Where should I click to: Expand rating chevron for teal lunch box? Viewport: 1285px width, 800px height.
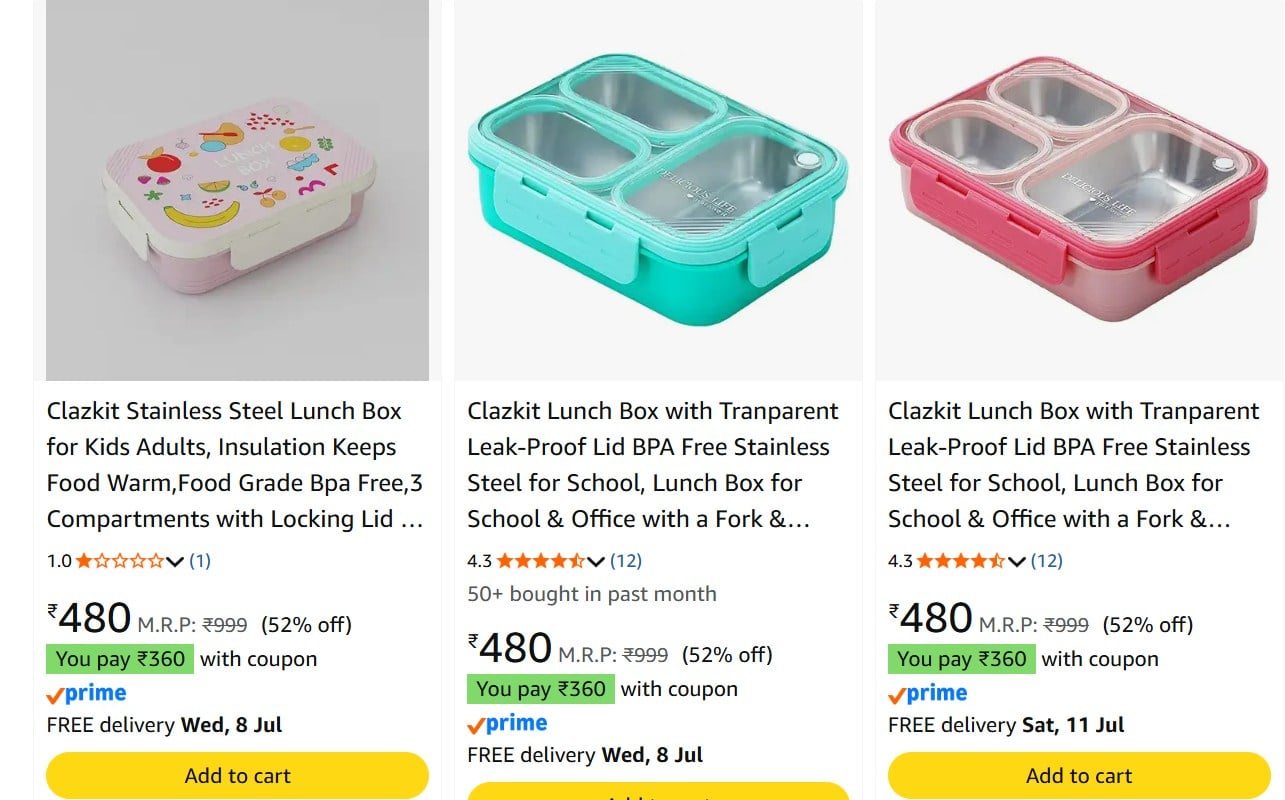[x=596, y=562]
